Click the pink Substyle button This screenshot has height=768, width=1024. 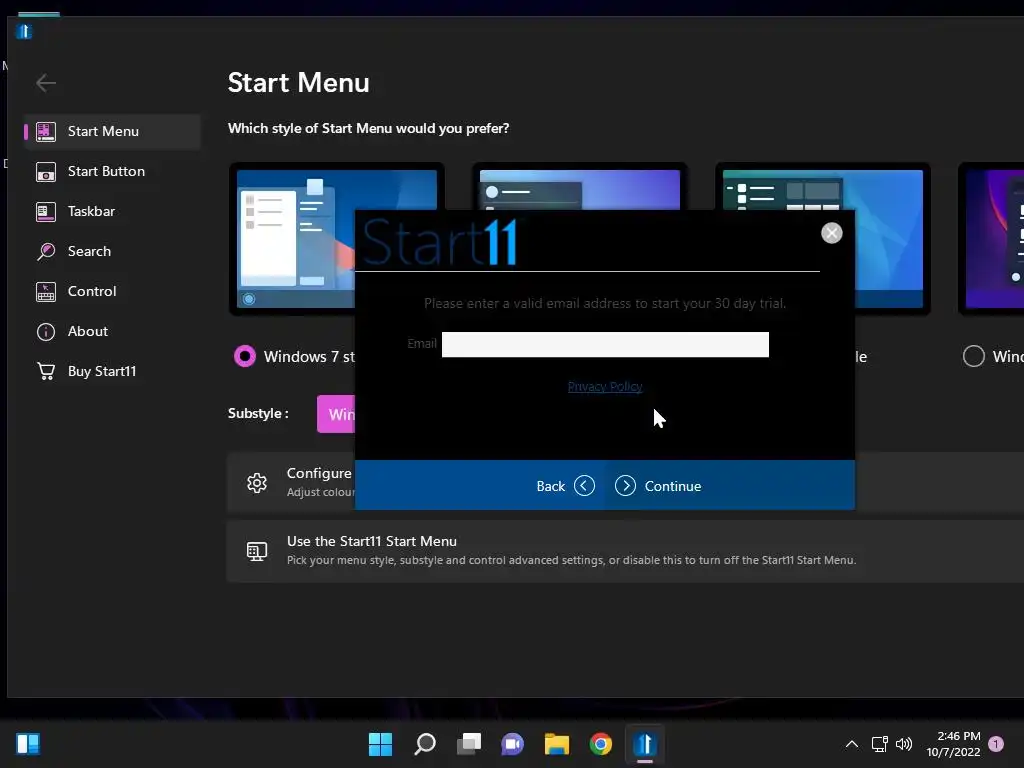pyautogui.click(x=336, y=414)
